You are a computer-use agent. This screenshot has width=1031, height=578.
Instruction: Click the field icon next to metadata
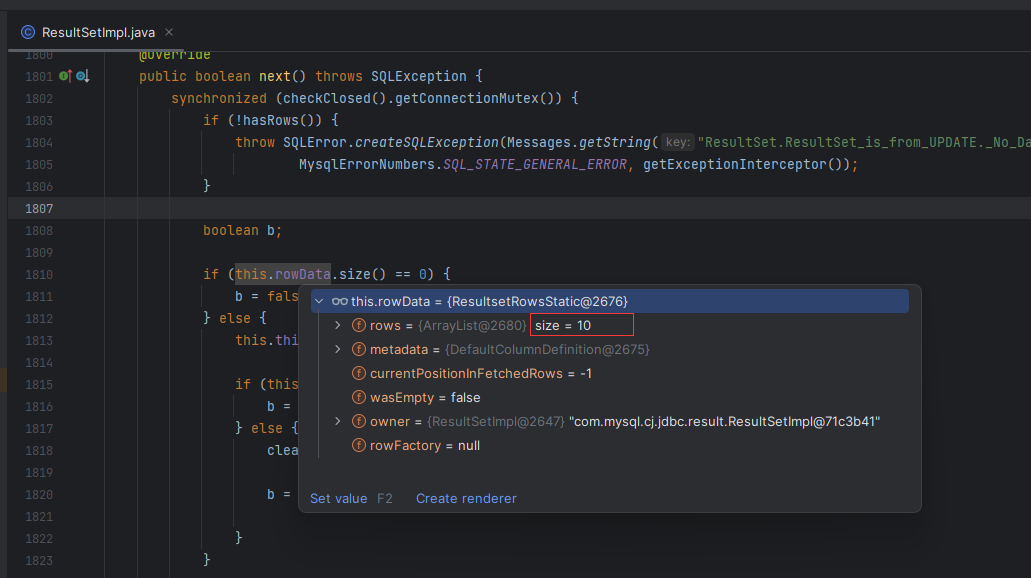(x=358, y=350)
